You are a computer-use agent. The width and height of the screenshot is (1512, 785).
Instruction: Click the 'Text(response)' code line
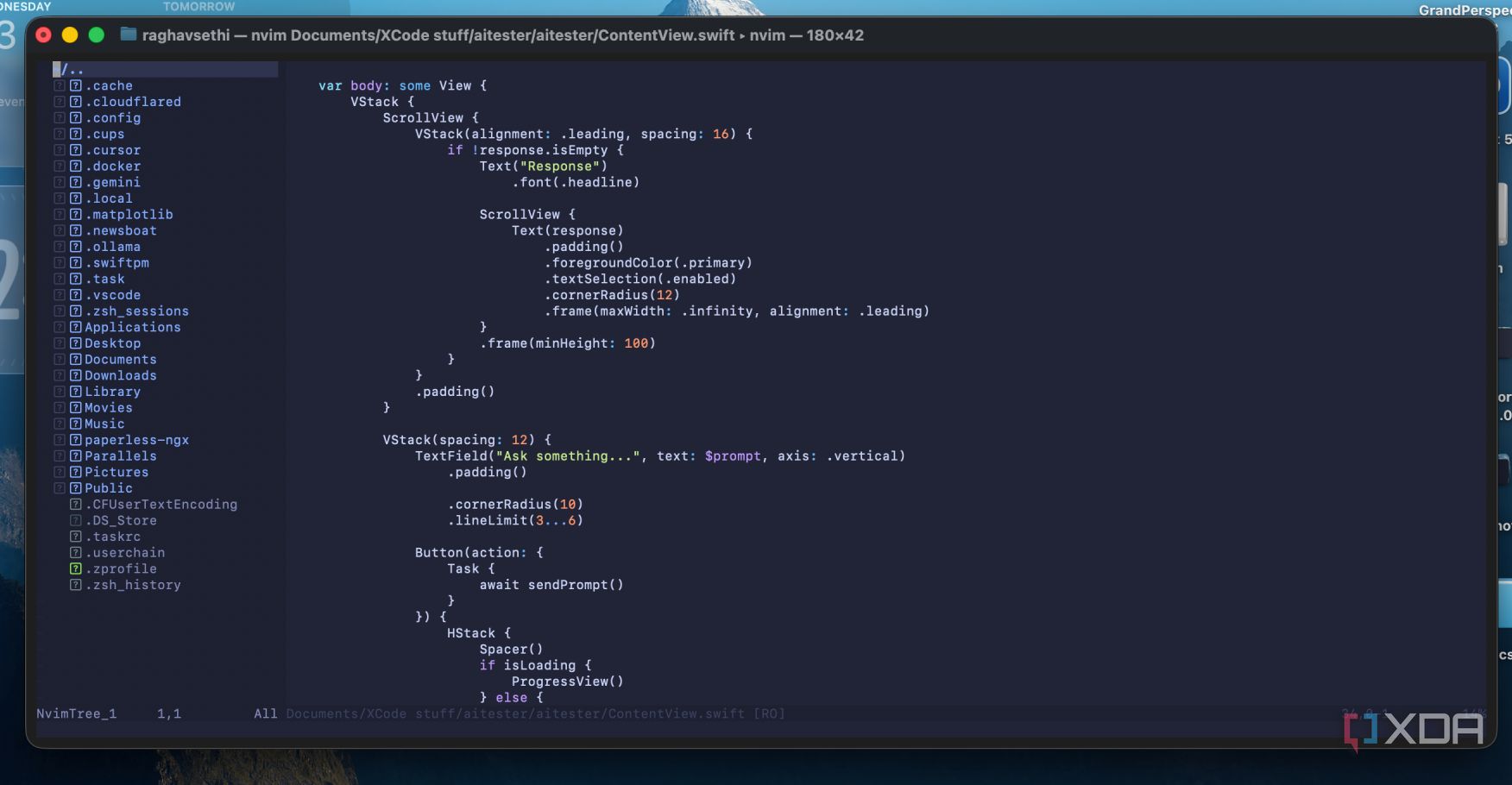pyautogui.click(x=567, y=230)
